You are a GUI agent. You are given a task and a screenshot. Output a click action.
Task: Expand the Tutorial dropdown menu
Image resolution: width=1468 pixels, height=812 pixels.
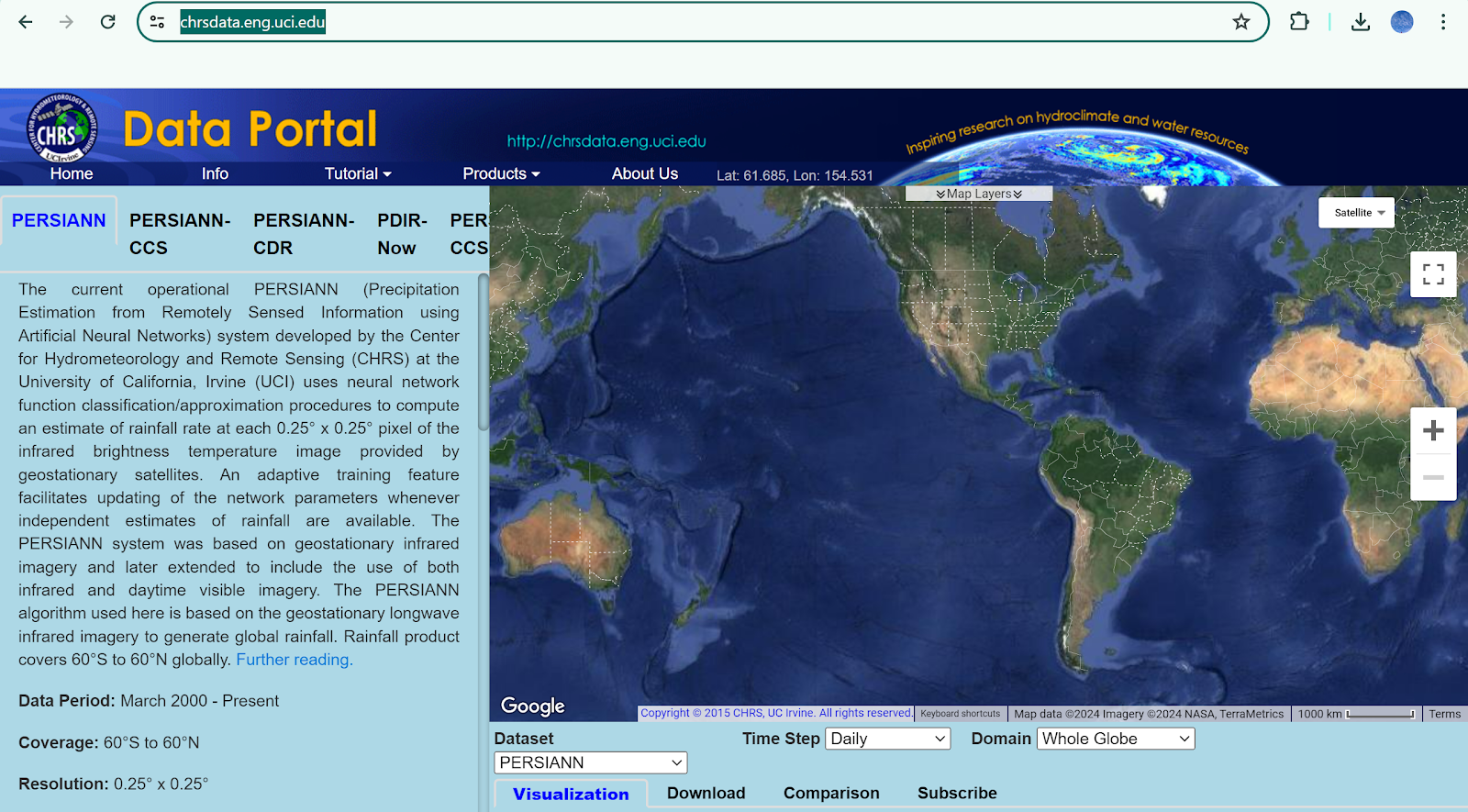[x=358, y=173]
